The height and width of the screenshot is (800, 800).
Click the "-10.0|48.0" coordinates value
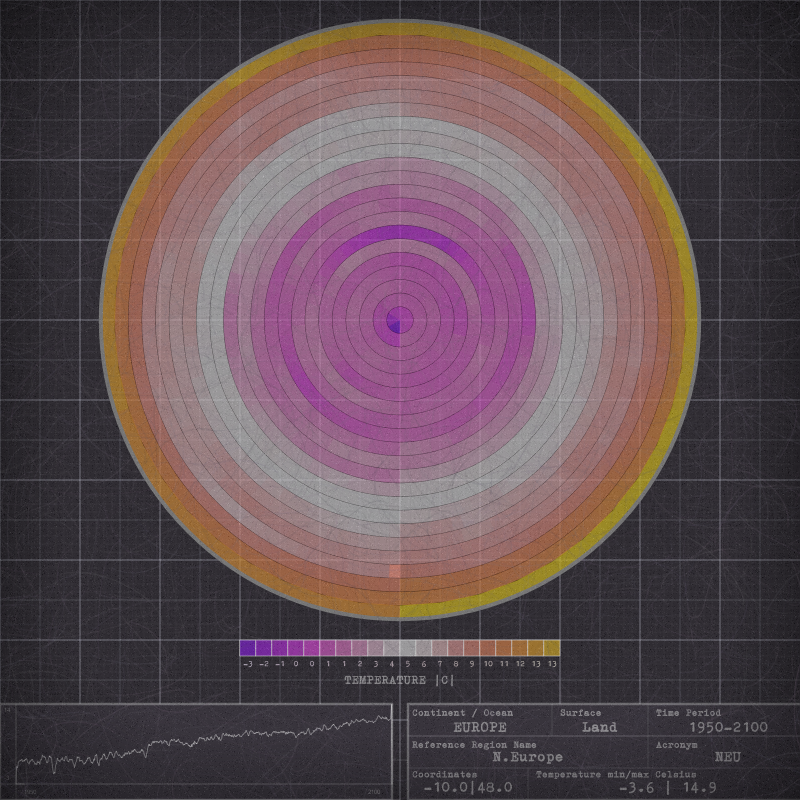pos(468,787)
